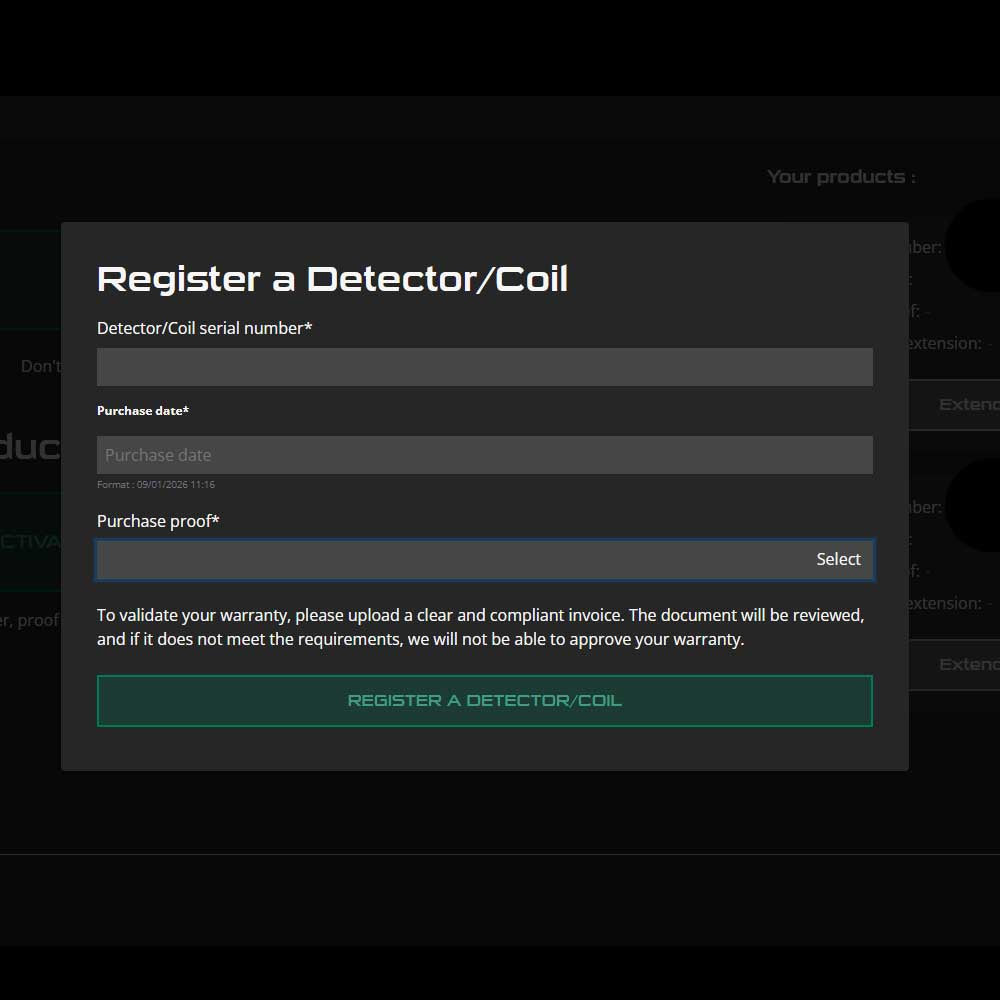This screenshot has width=1000, height=1000.
Task: Click the Detector/Coil serial number label
Action: point(204,328)
